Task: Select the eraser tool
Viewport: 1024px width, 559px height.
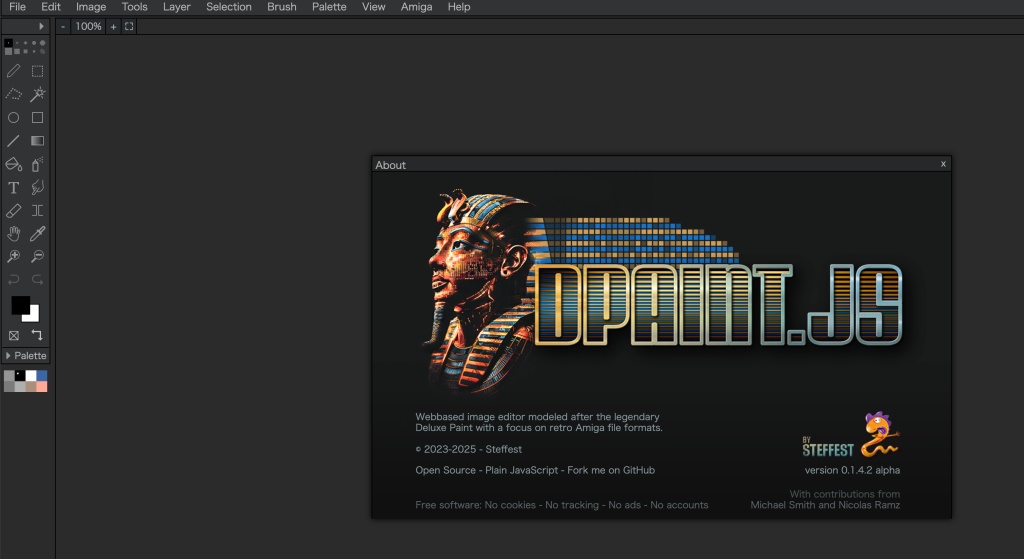Action: pyautogui.click(x=14, y=210)
